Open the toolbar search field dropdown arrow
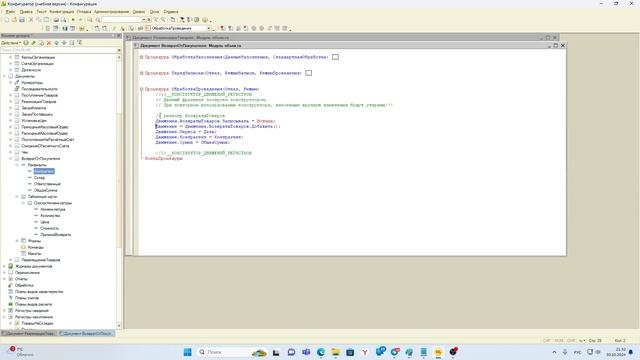640x360 pixels. [144, 20]
